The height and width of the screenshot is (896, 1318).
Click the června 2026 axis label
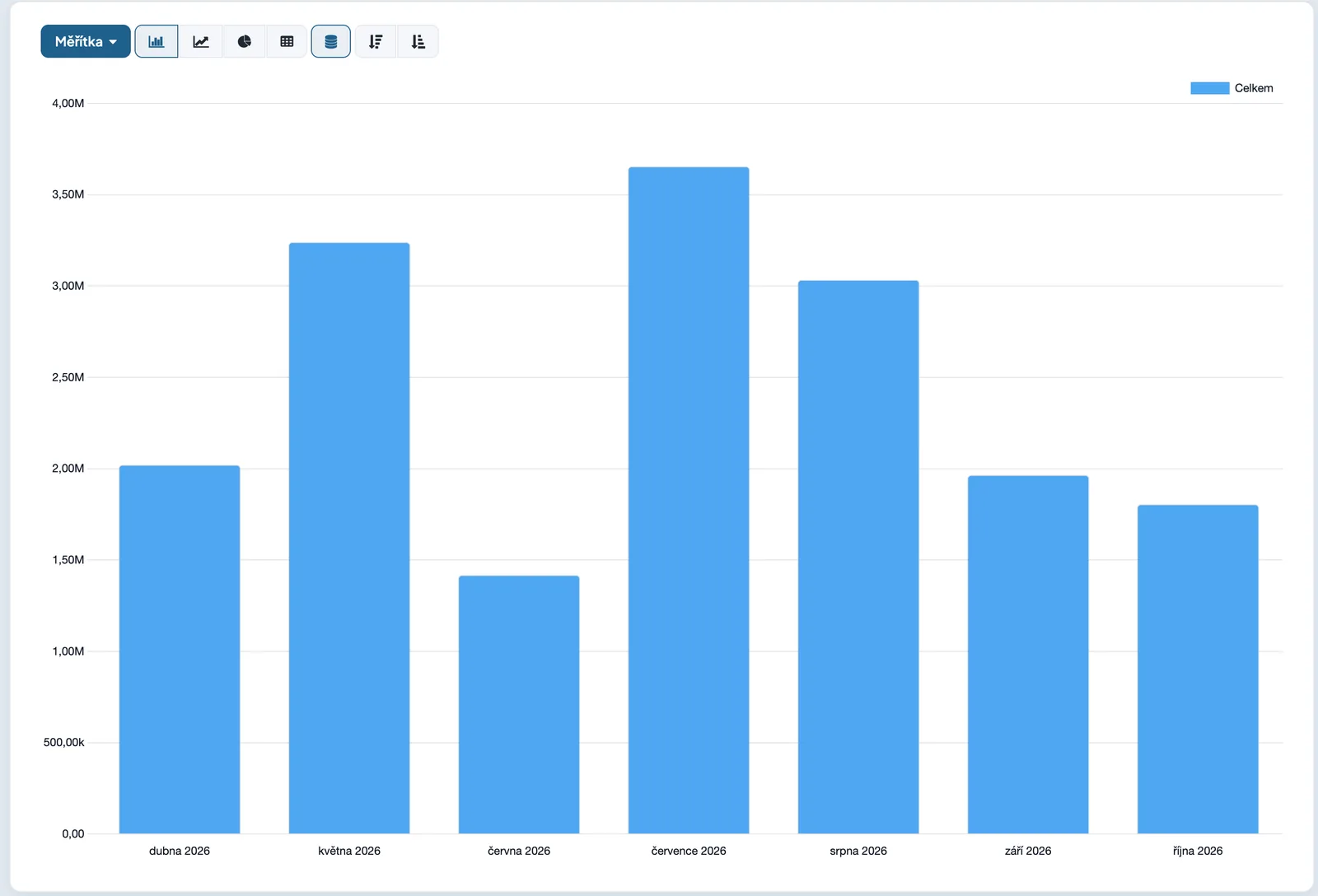pyautogui.click(x=519, y=851)
